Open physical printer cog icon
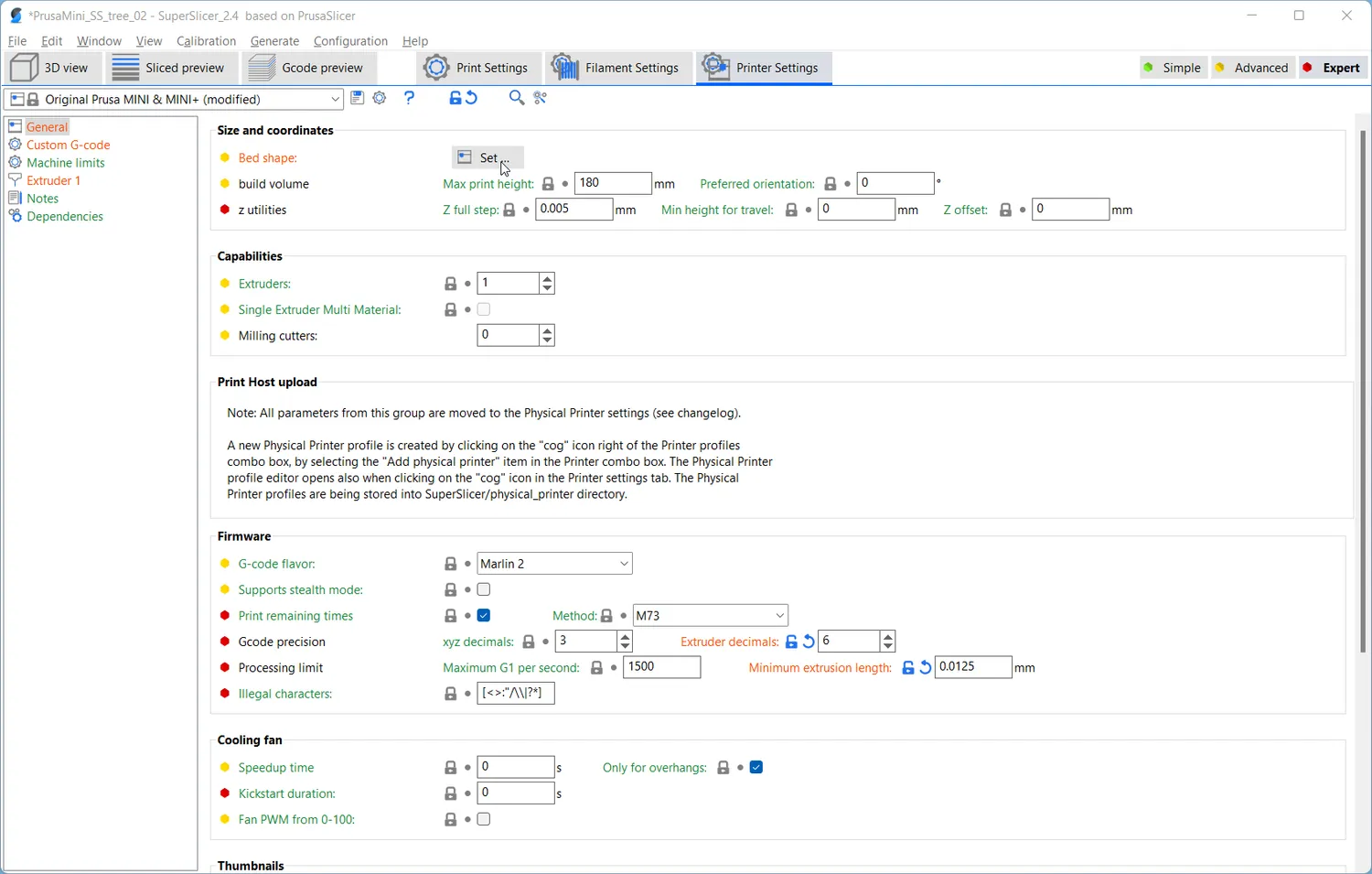 pos(381,98)
